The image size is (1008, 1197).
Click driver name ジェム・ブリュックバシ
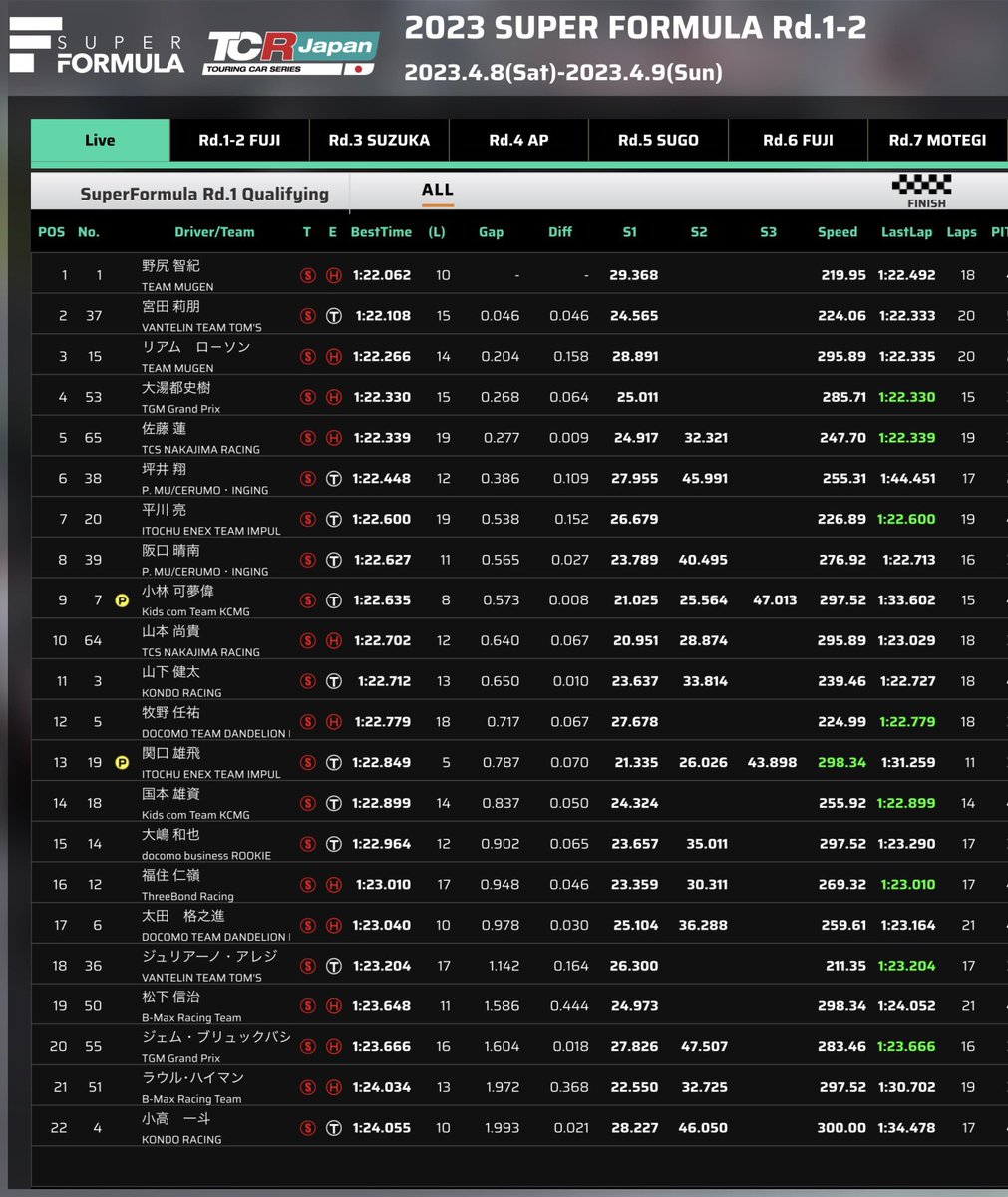click(x=216, y=1037)
